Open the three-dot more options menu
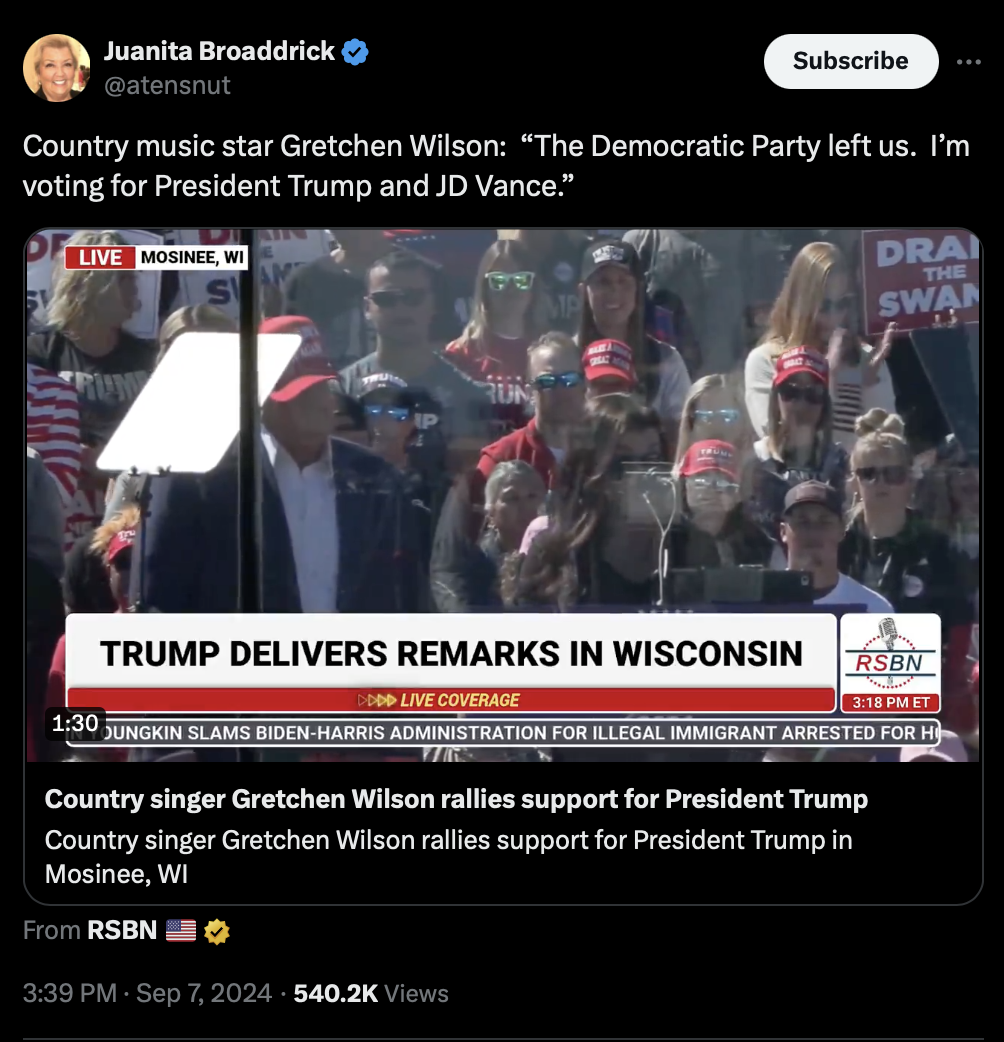 pyautogui.click(x=968, y=62)
